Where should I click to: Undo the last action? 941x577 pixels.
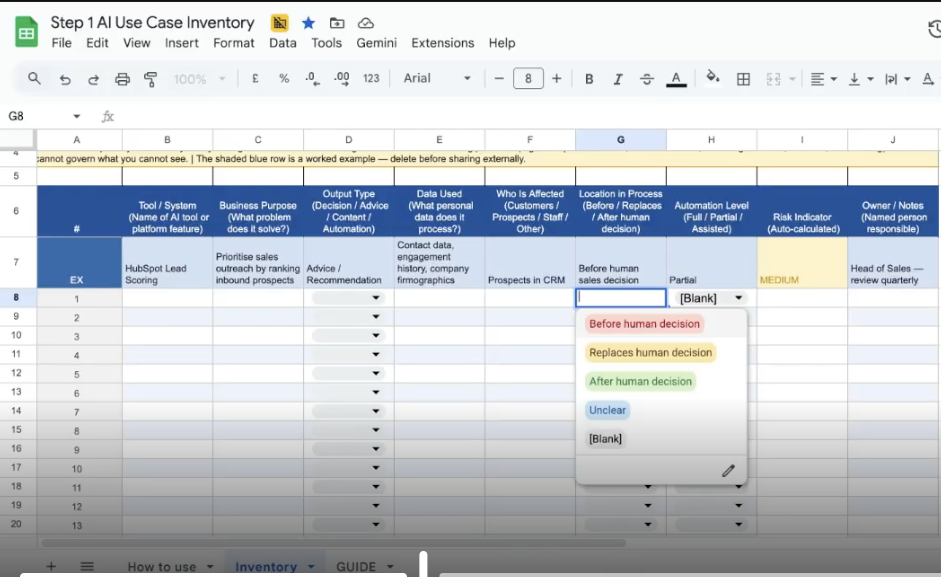tap(65, 79)
